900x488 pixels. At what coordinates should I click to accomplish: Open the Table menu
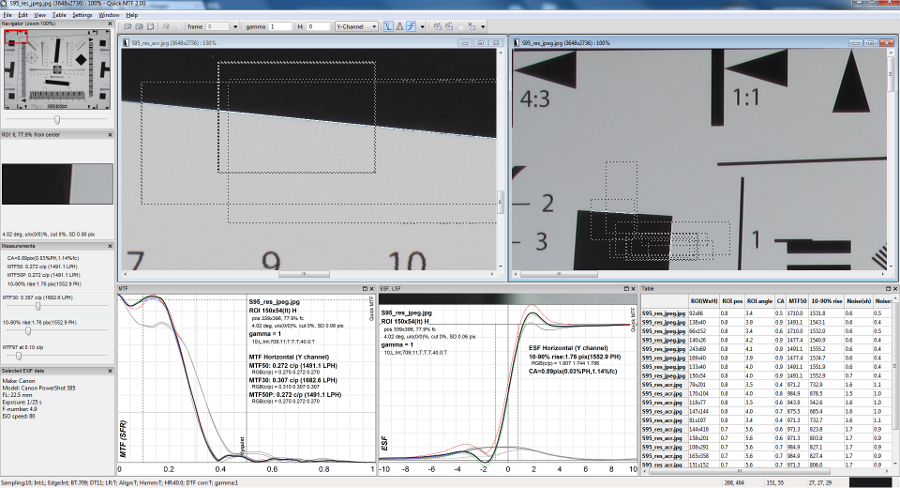pos(59,16)
